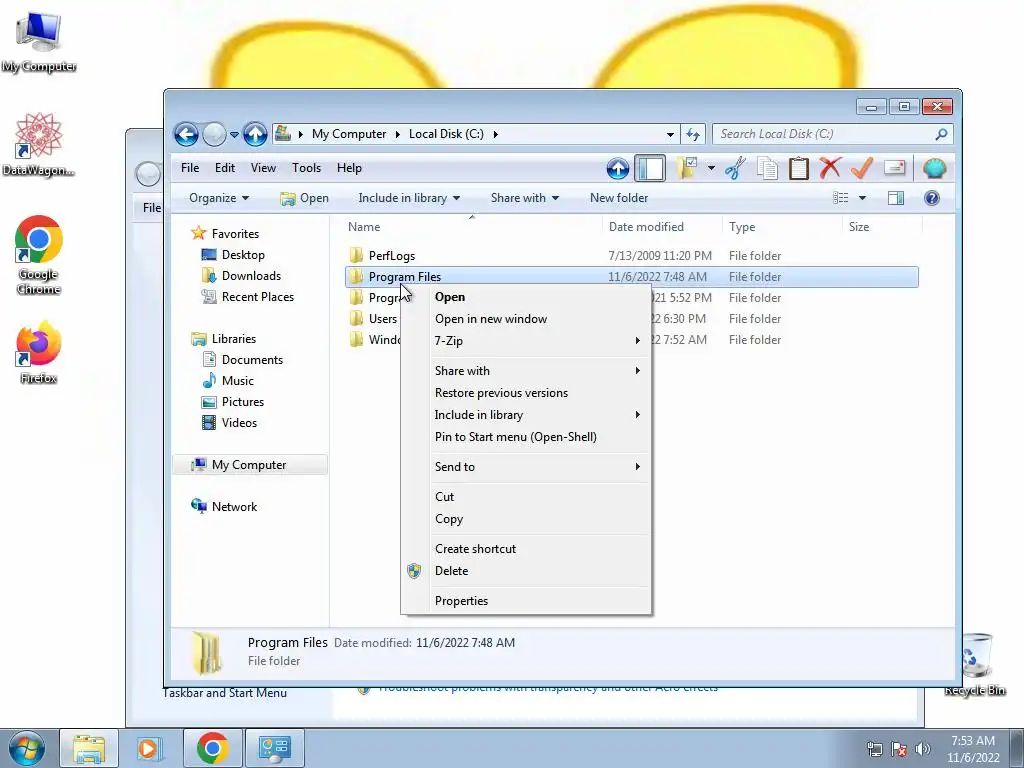Select the PerfLogs folder
Viewport: 1024px width, 768px height.
[x=391, y=256]
